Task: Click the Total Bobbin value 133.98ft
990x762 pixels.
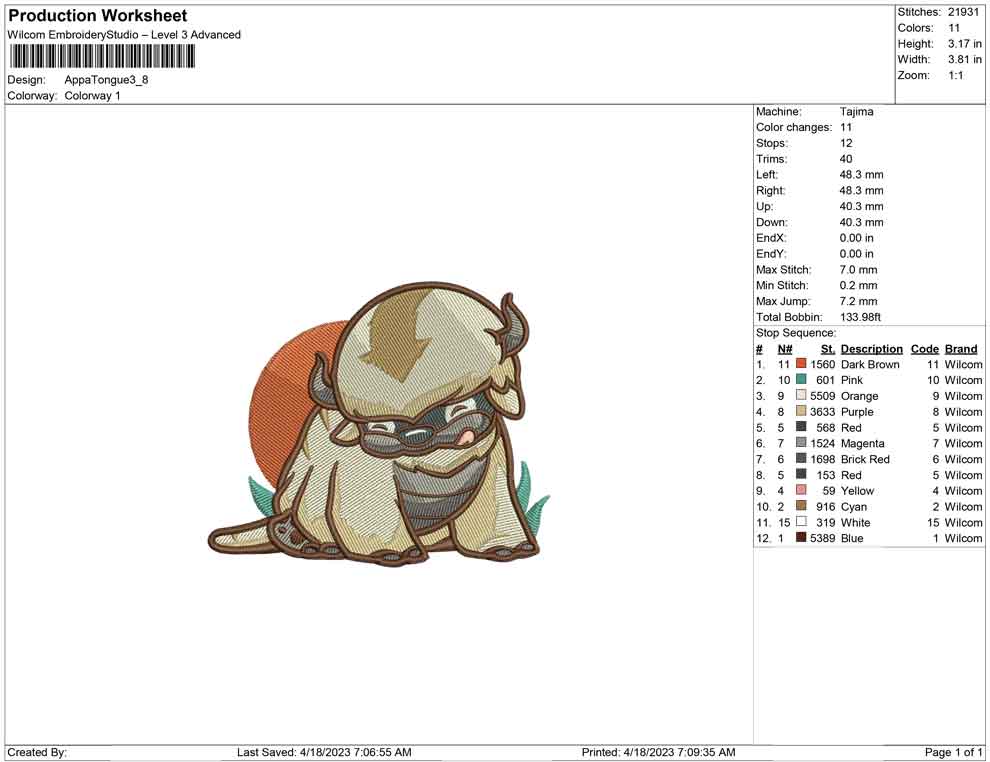Action: (861, 317)
